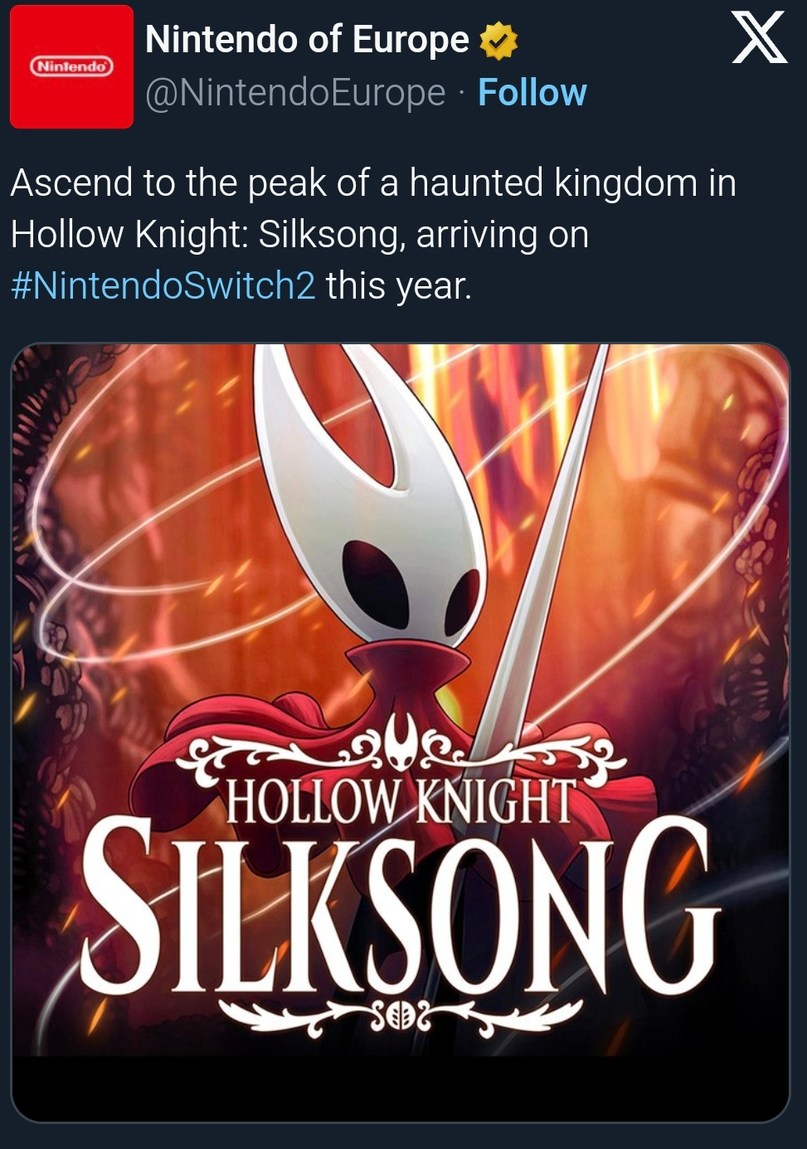The image size is (807, 1149).
Task: Open the @NintendoEurope handle link
Action: point(295,93)
